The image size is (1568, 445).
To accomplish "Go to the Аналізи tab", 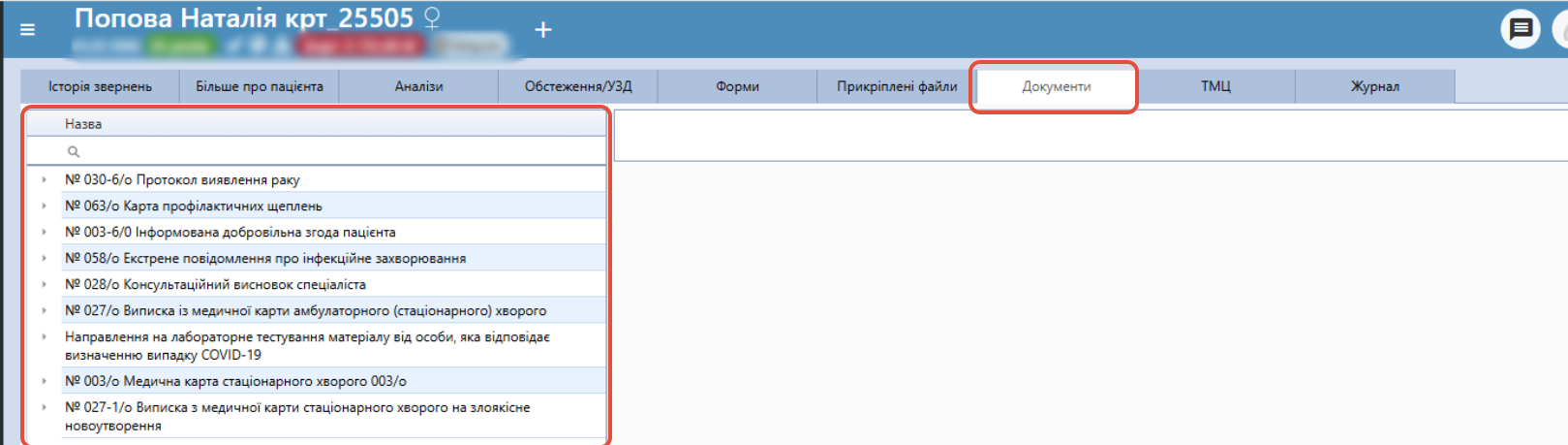I will [418, 86].
